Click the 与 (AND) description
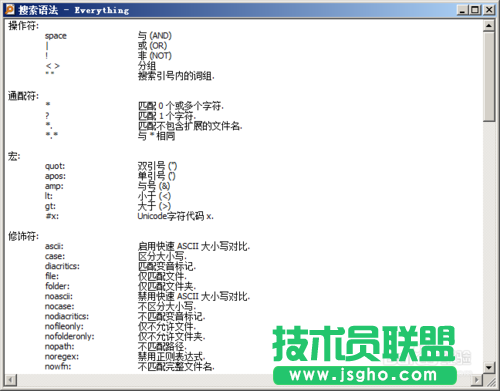The width and height of the screenshot is (500, 391). 155,36
